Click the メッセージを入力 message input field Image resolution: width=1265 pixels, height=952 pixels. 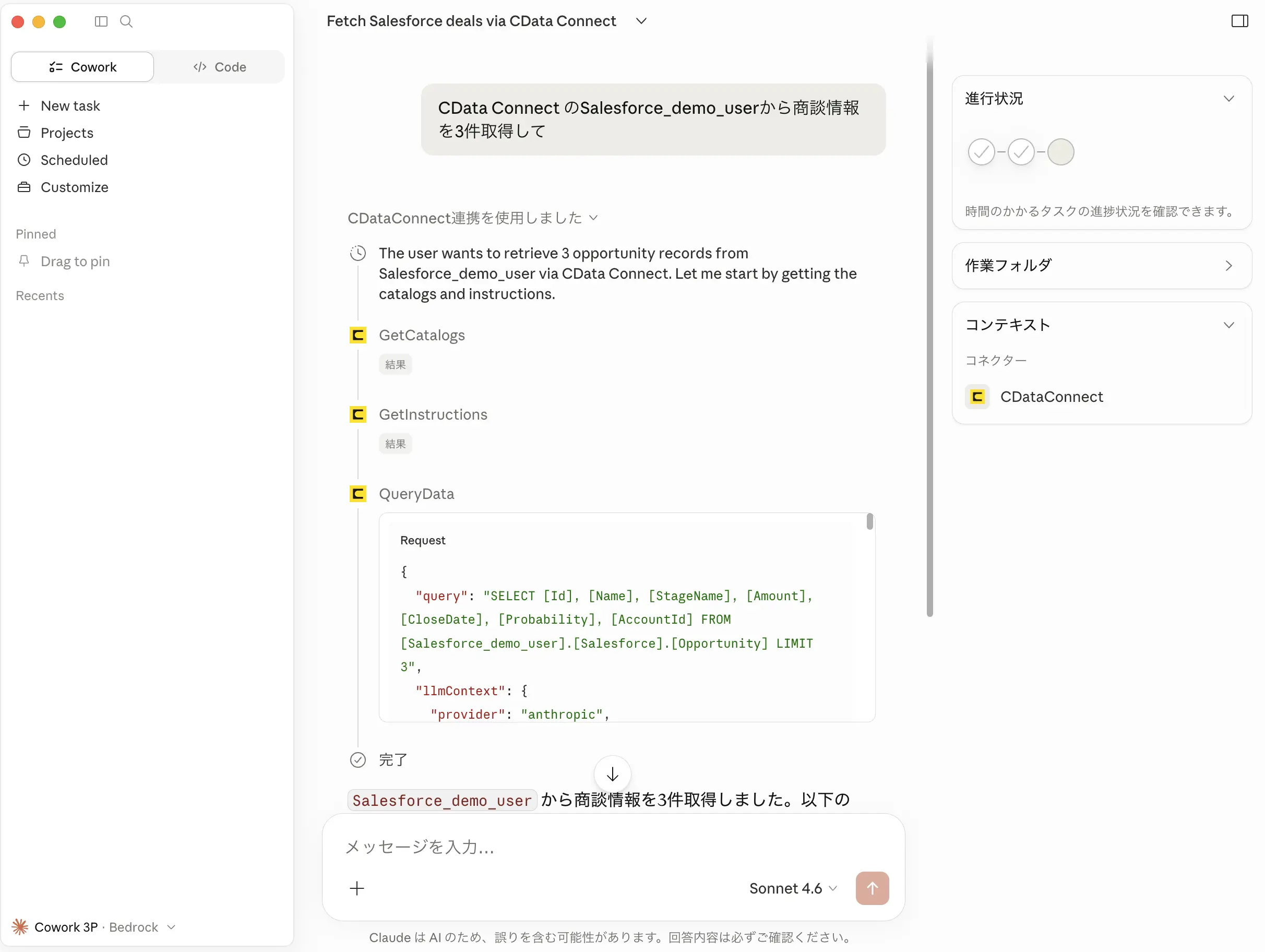click(x=613, y=847)
